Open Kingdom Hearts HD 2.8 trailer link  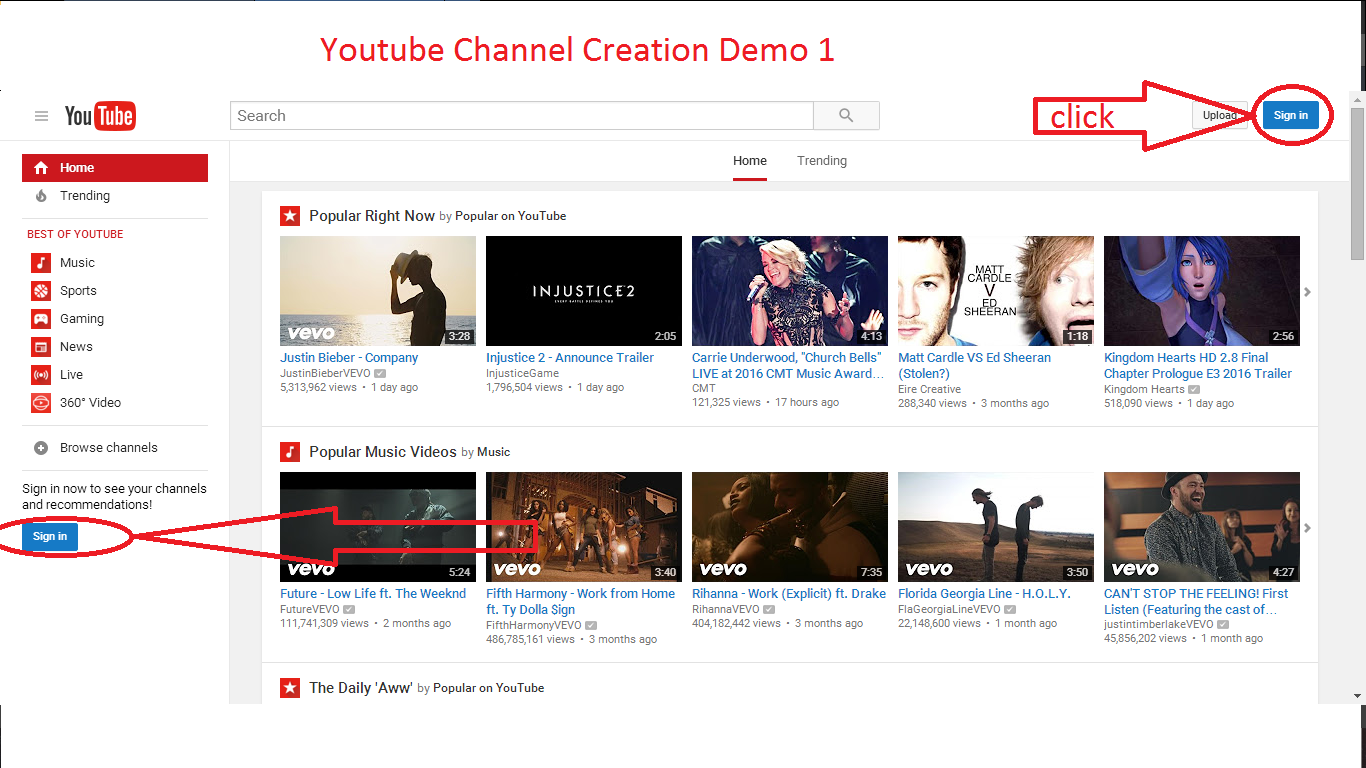[1198, 366]
